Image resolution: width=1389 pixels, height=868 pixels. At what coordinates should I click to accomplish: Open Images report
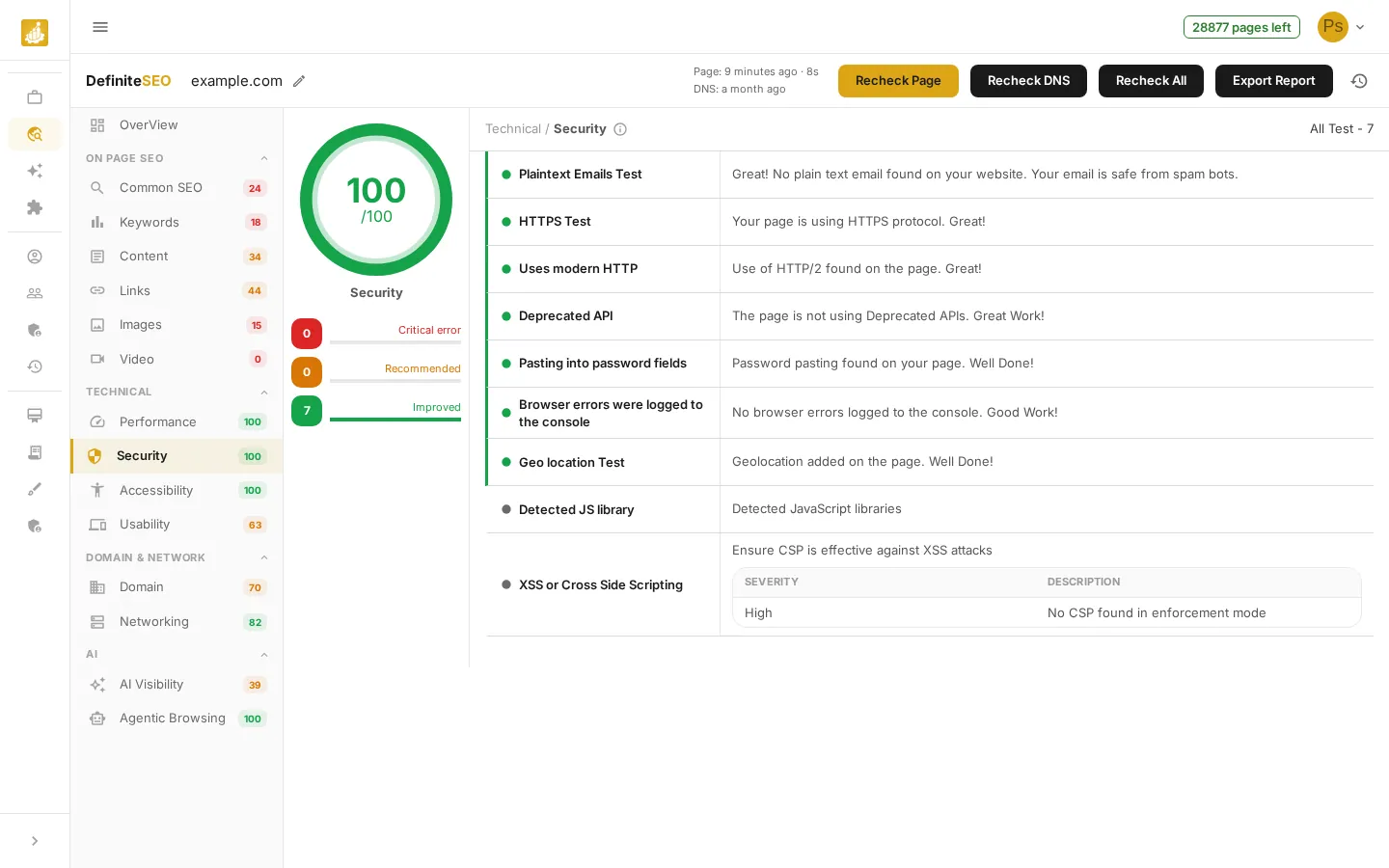[x=177, y=325]
